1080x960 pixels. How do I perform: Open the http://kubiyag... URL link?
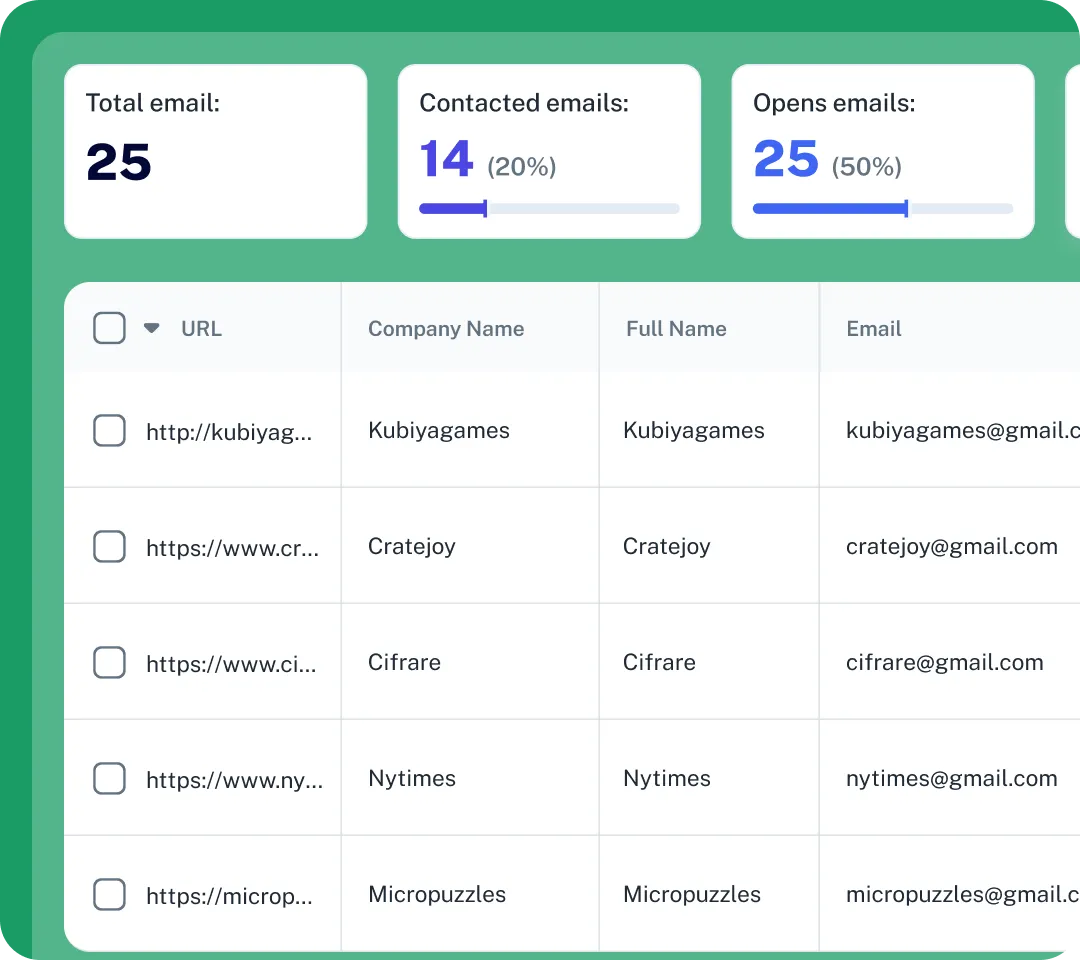[x=229, y=432]
